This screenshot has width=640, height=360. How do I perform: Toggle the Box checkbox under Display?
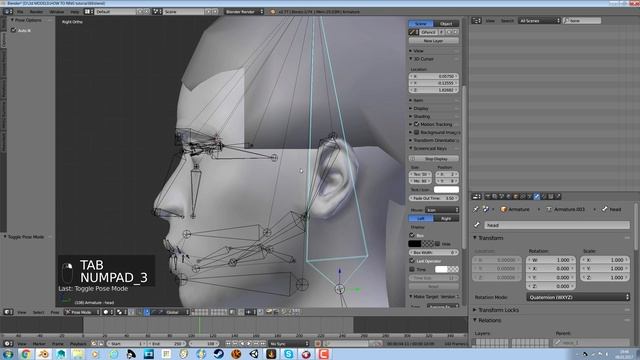[x=412, y=236]
